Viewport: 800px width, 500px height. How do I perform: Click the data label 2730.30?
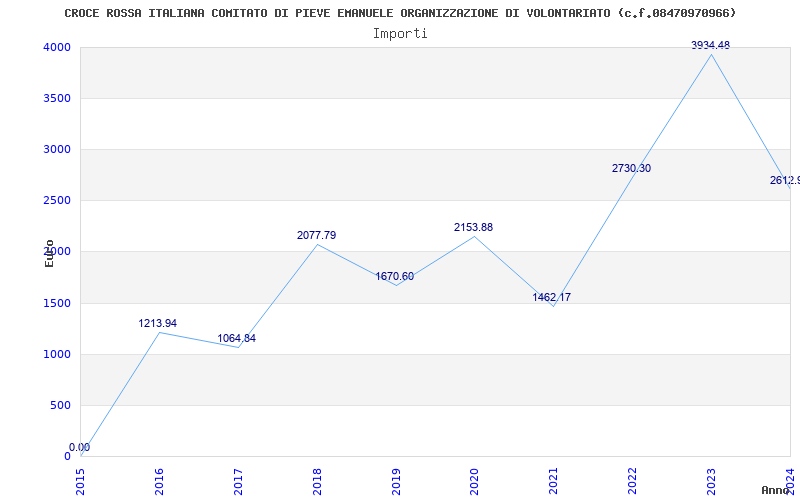click(x=632, y=168)
